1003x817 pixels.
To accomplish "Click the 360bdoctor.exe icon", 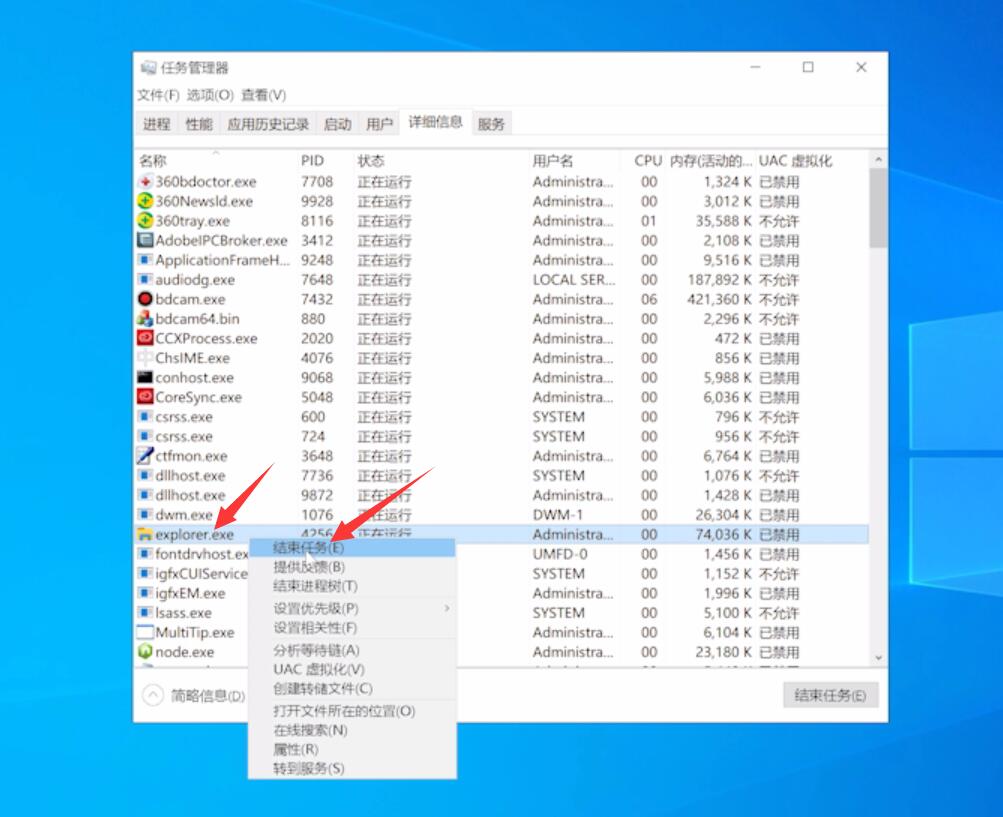I will [145, 182].
